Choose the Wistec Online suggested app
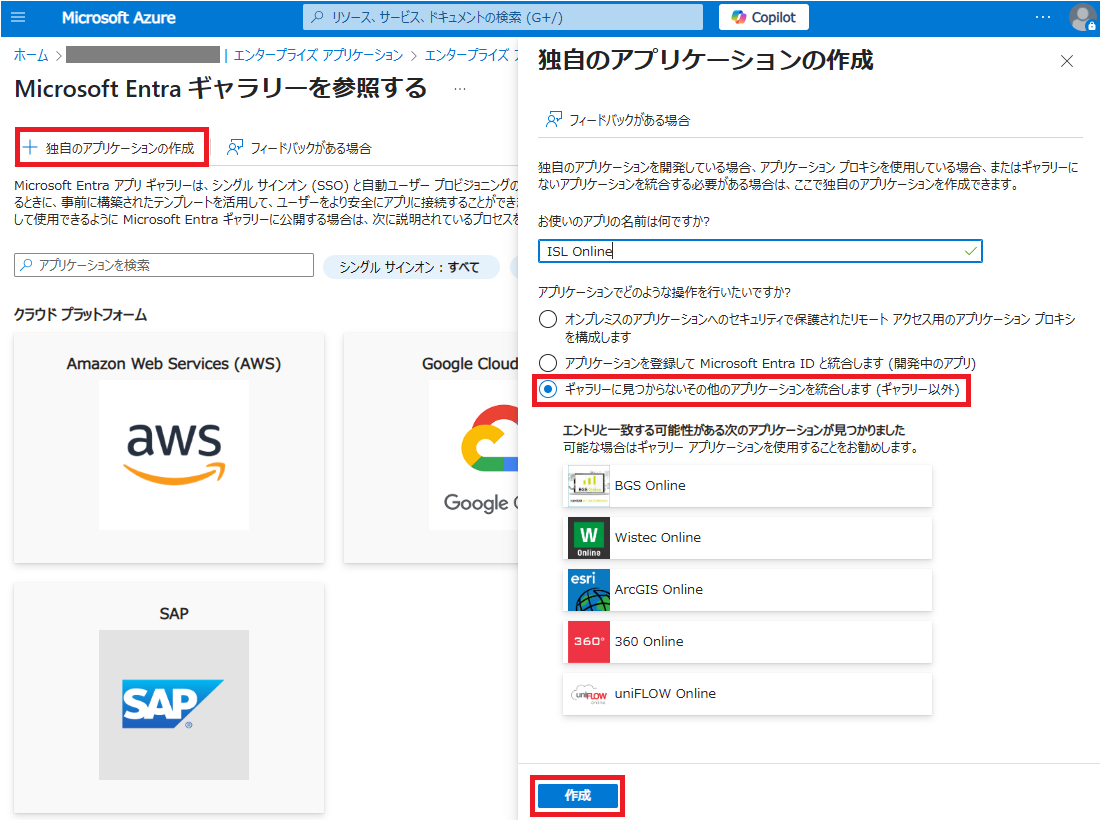 click(x=747, y=537)
